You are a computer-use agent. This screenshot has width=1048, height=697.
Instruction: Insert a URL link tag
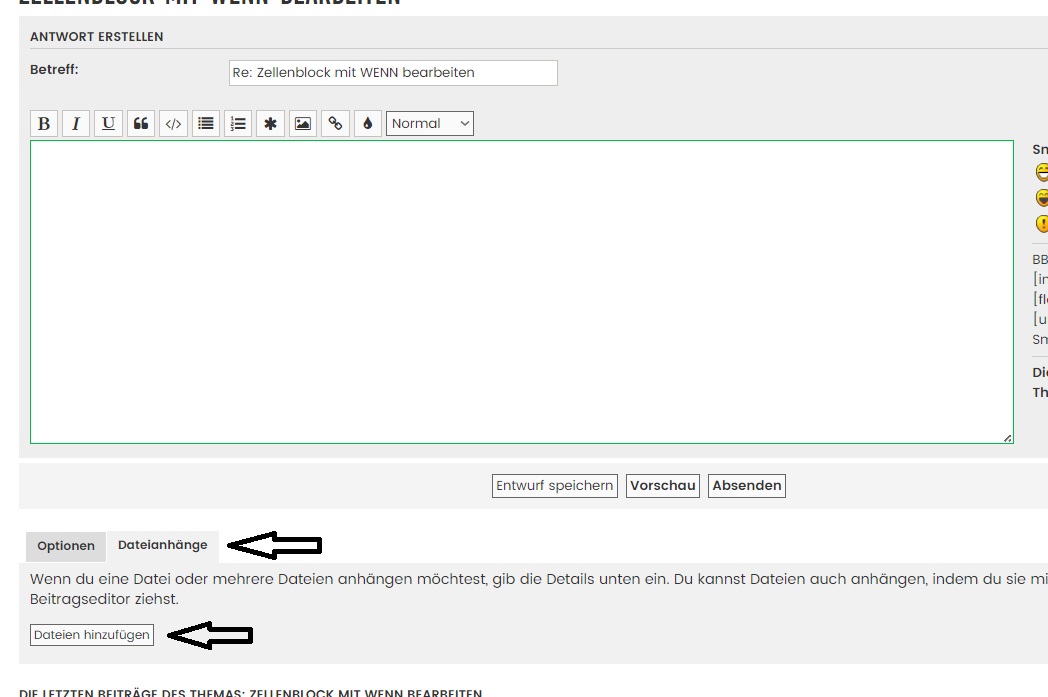(335, 124)
